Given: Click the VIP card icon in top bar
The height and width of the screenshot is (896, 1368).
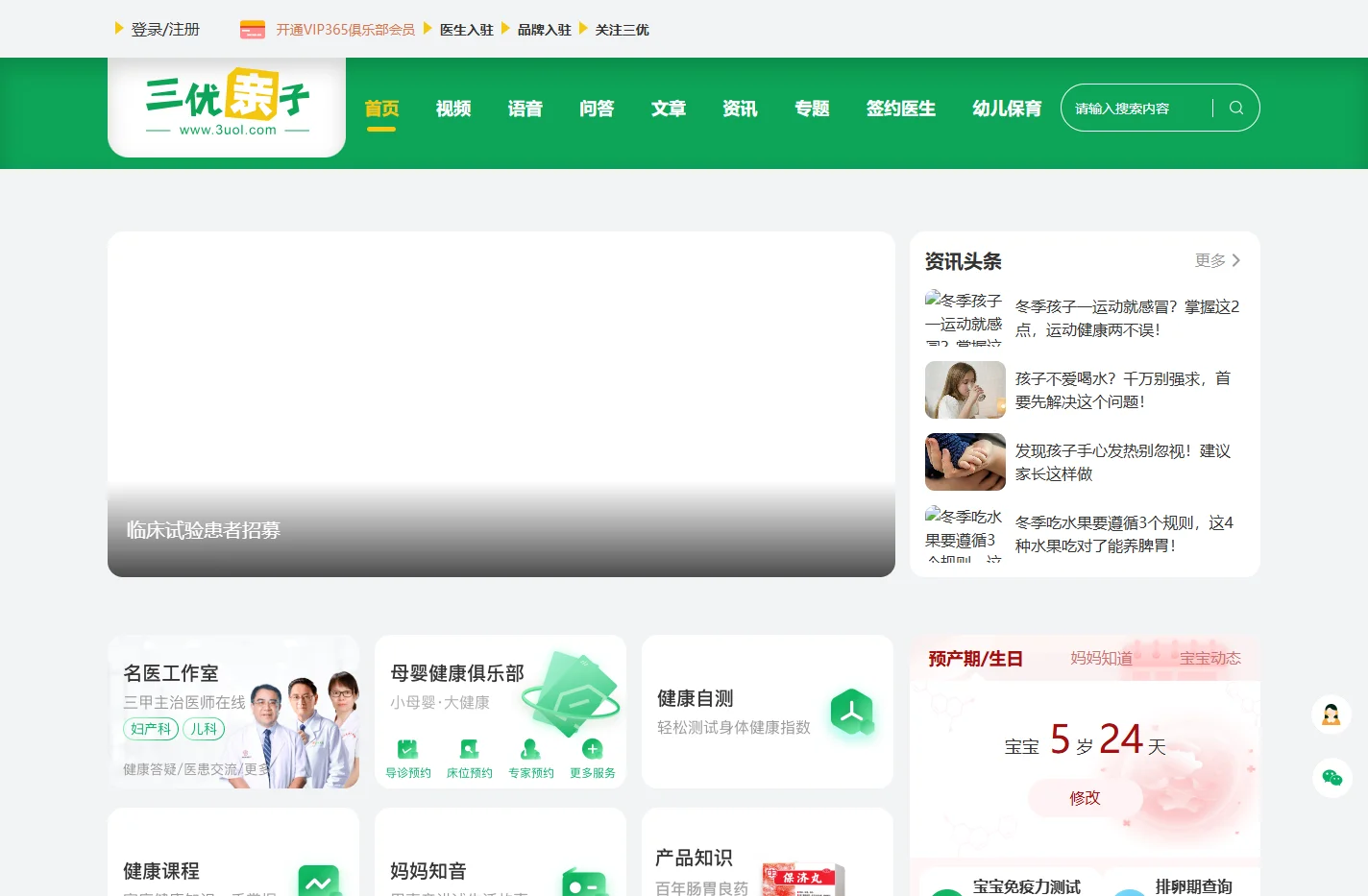Looking at the screenshot, I should point(253,30).
